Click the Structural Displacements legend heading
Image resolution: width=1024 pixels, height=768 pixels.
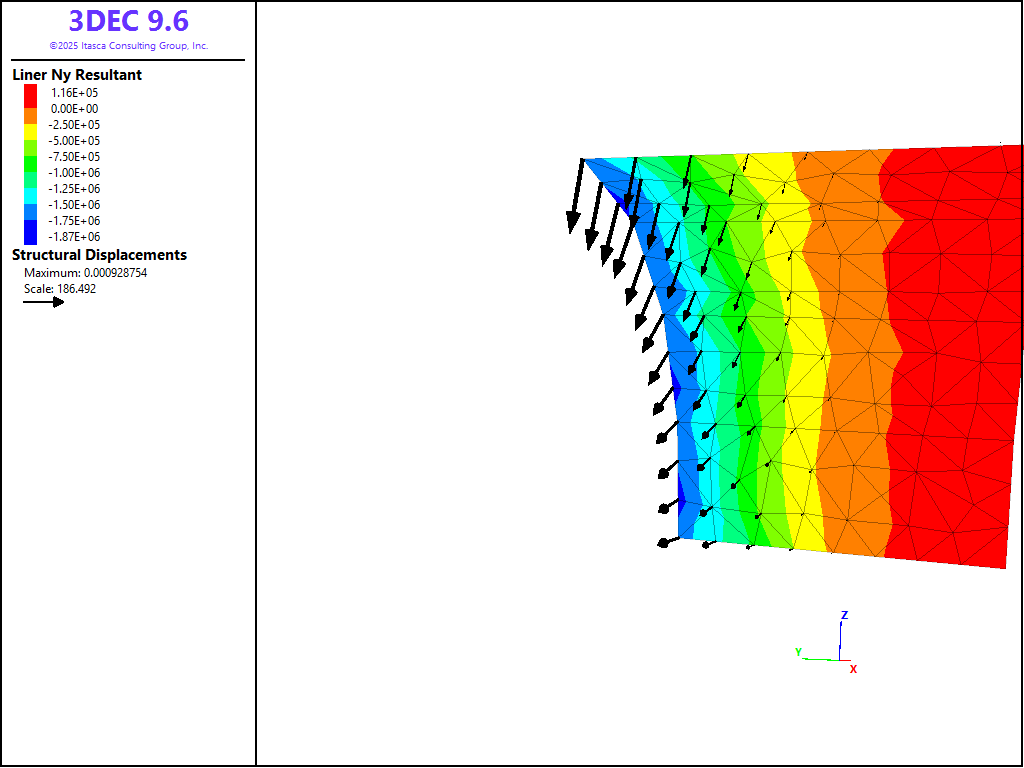coord(99,255)
